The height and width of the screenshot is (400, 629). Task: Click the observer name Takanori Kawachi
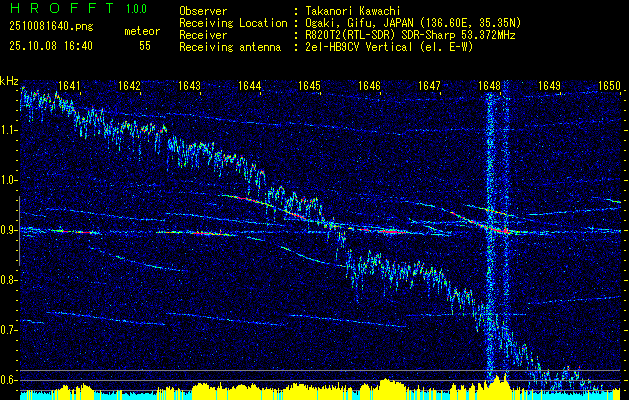pyautogui.click(x=353, y=11)
